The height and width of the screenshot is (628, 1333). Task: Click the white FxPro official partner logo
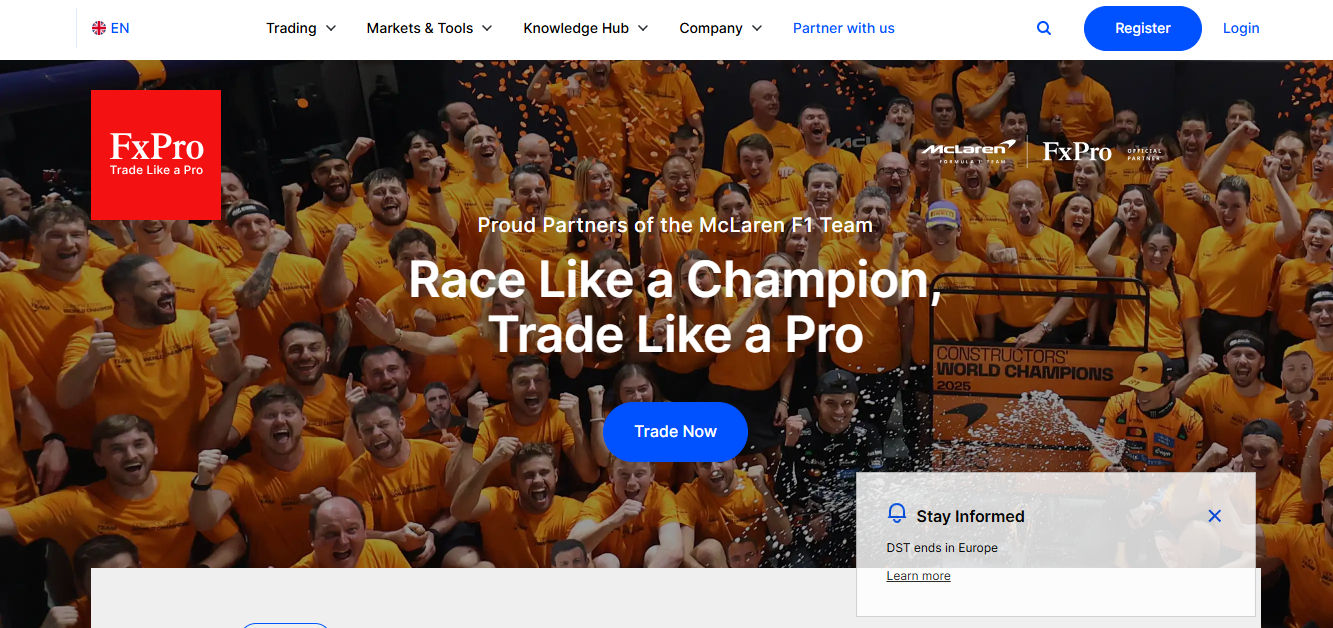pyautogui.click(x=1102, y=152)
